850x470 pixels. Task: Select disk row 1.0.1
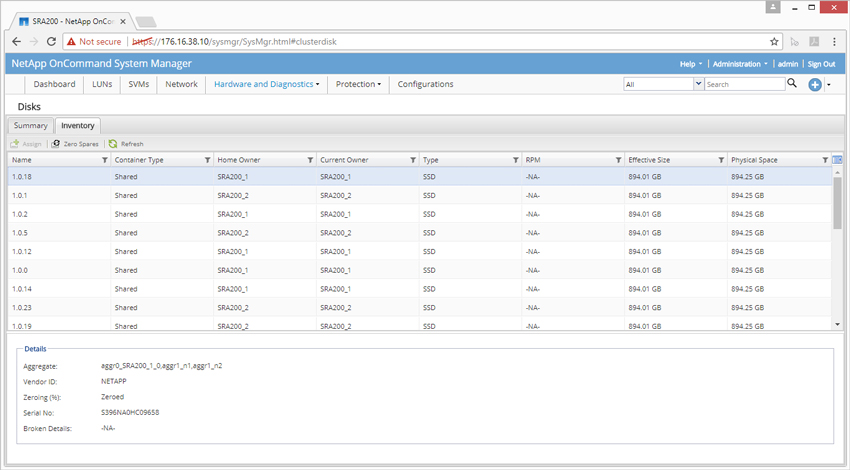click(x=420, y=195)
